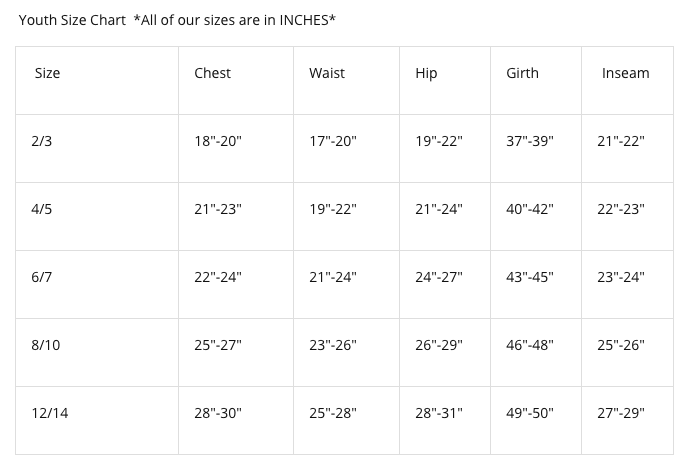The image size is (691, 474).
Task: Click the 6/7 size row label
Action: (42, 277)
